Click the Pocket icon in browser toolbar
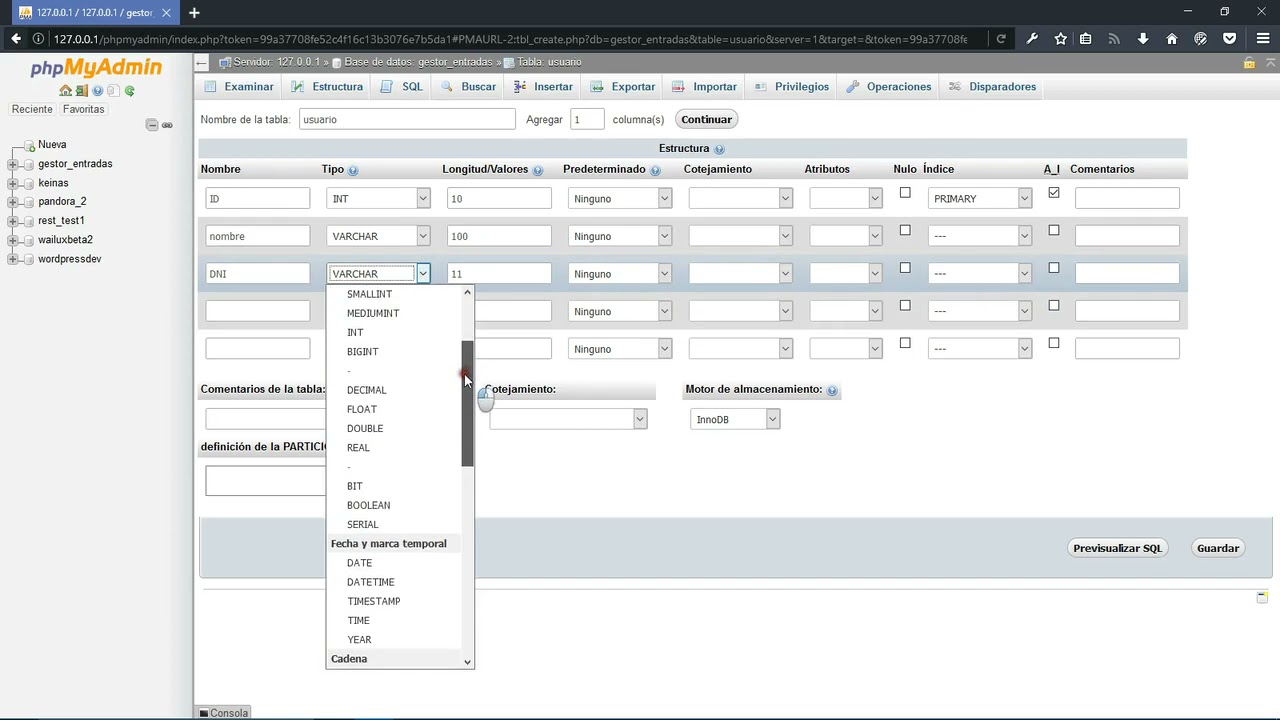 pos(1230,39)
